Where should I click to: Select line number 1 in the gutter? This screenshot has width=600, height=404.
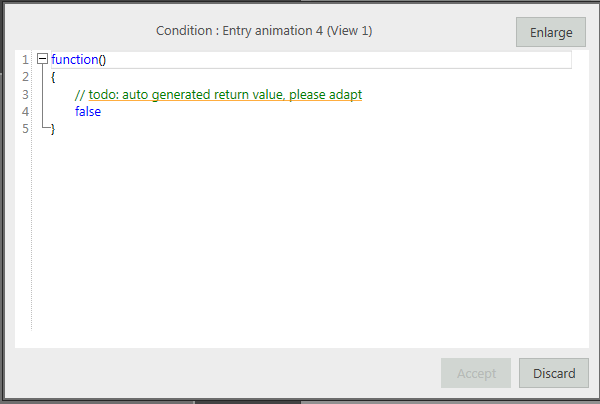tap(25, 60)
